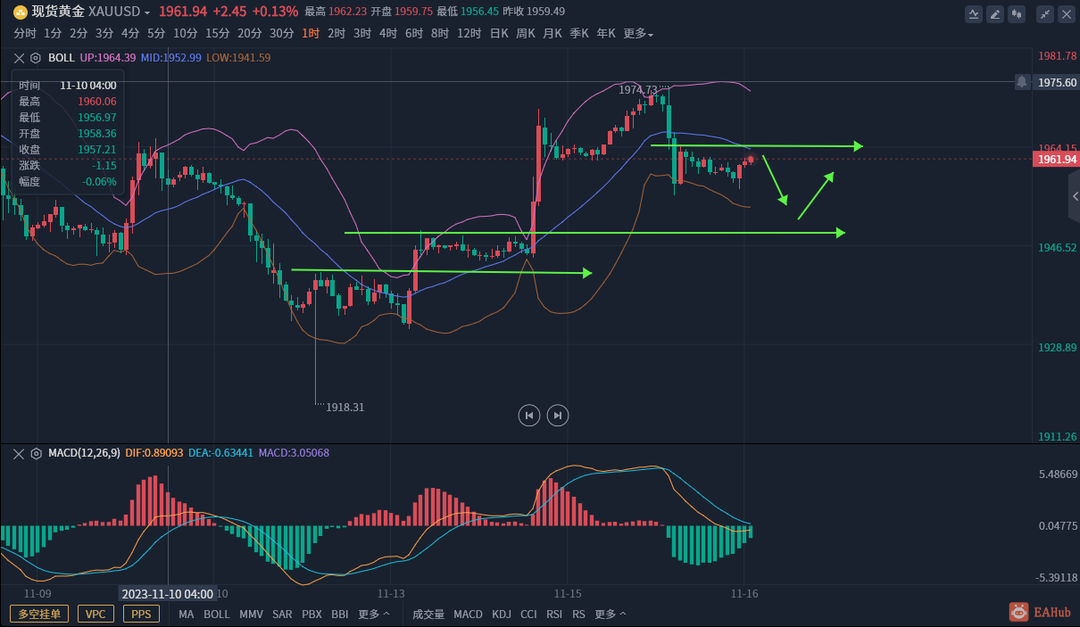Toggle the 多空挂单 overlay
This screenshot has width=1080, height=627.
pyautogui.click(x=40, y=614)
